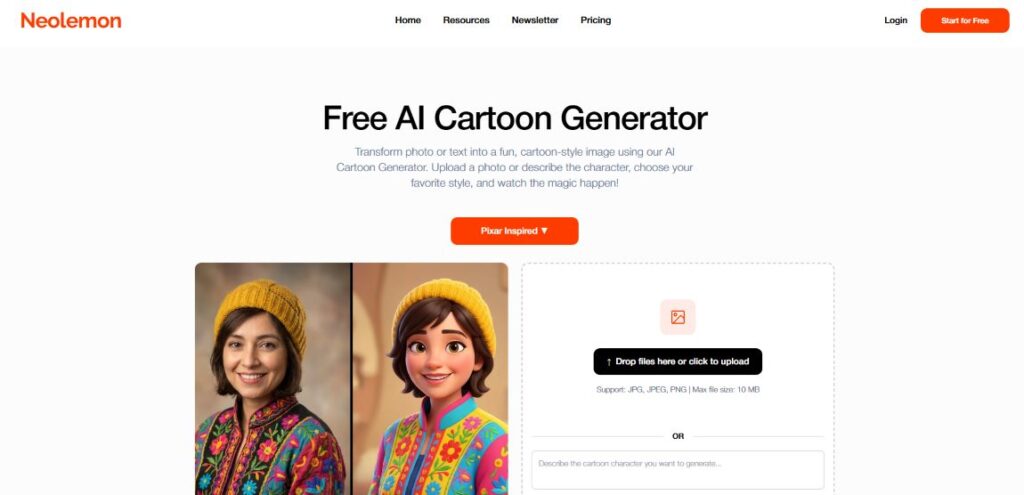Click the cartoon version of the woman
The width and height of the screenshot is (1024, 495).
coord(430,379)
